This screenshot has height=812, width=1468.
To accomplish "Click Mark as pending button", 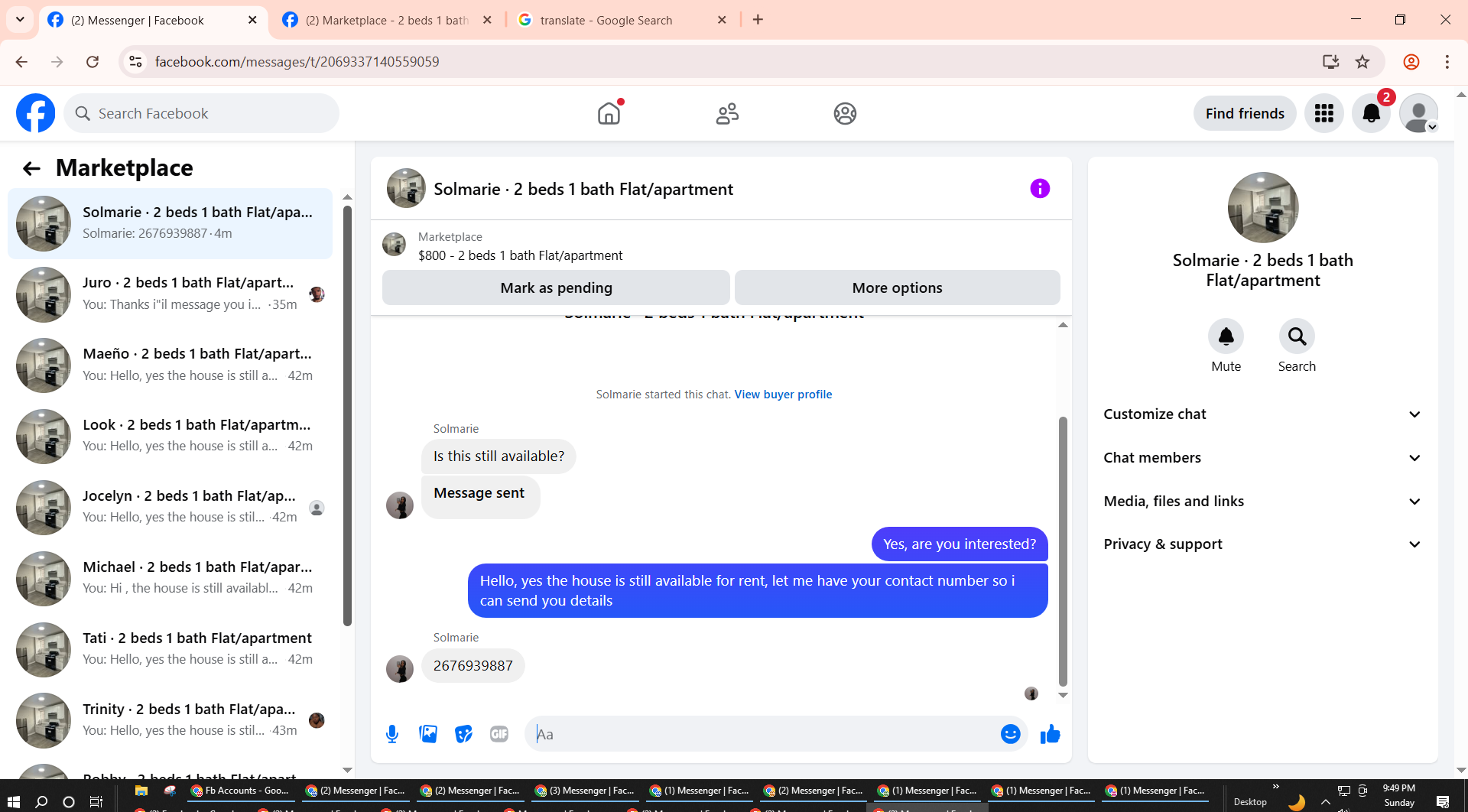I will 556,288.
